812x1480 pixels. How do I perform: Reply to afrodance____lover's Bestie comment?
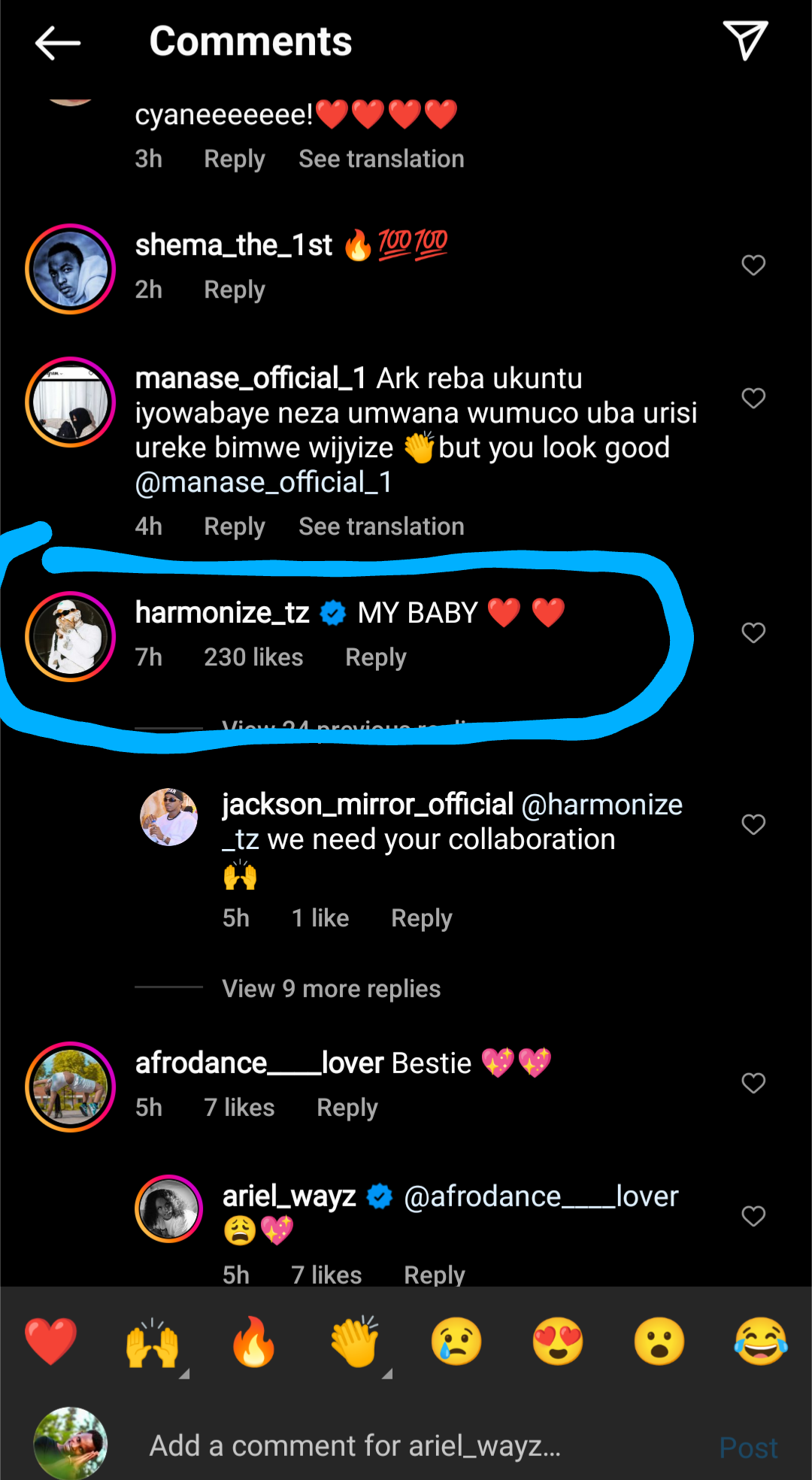click(x=347, y=1108)
